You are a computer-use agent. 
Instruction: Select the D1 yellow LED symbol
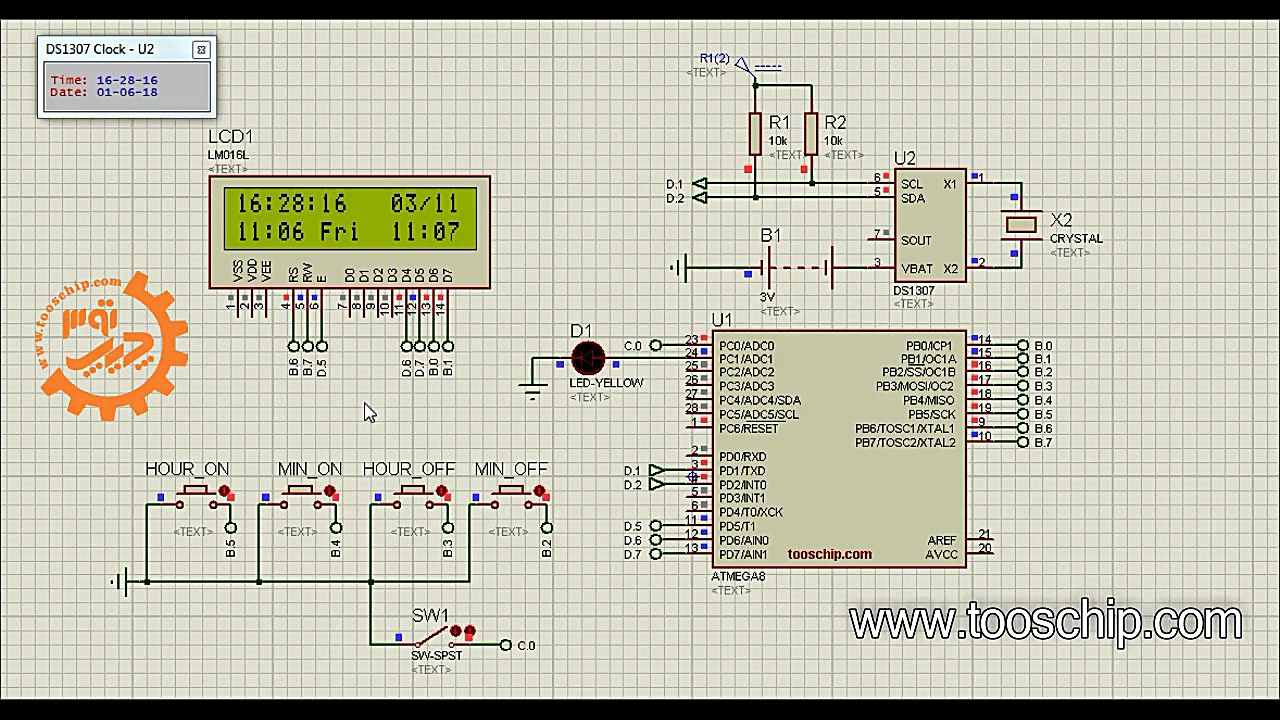(x=588, y=357)
